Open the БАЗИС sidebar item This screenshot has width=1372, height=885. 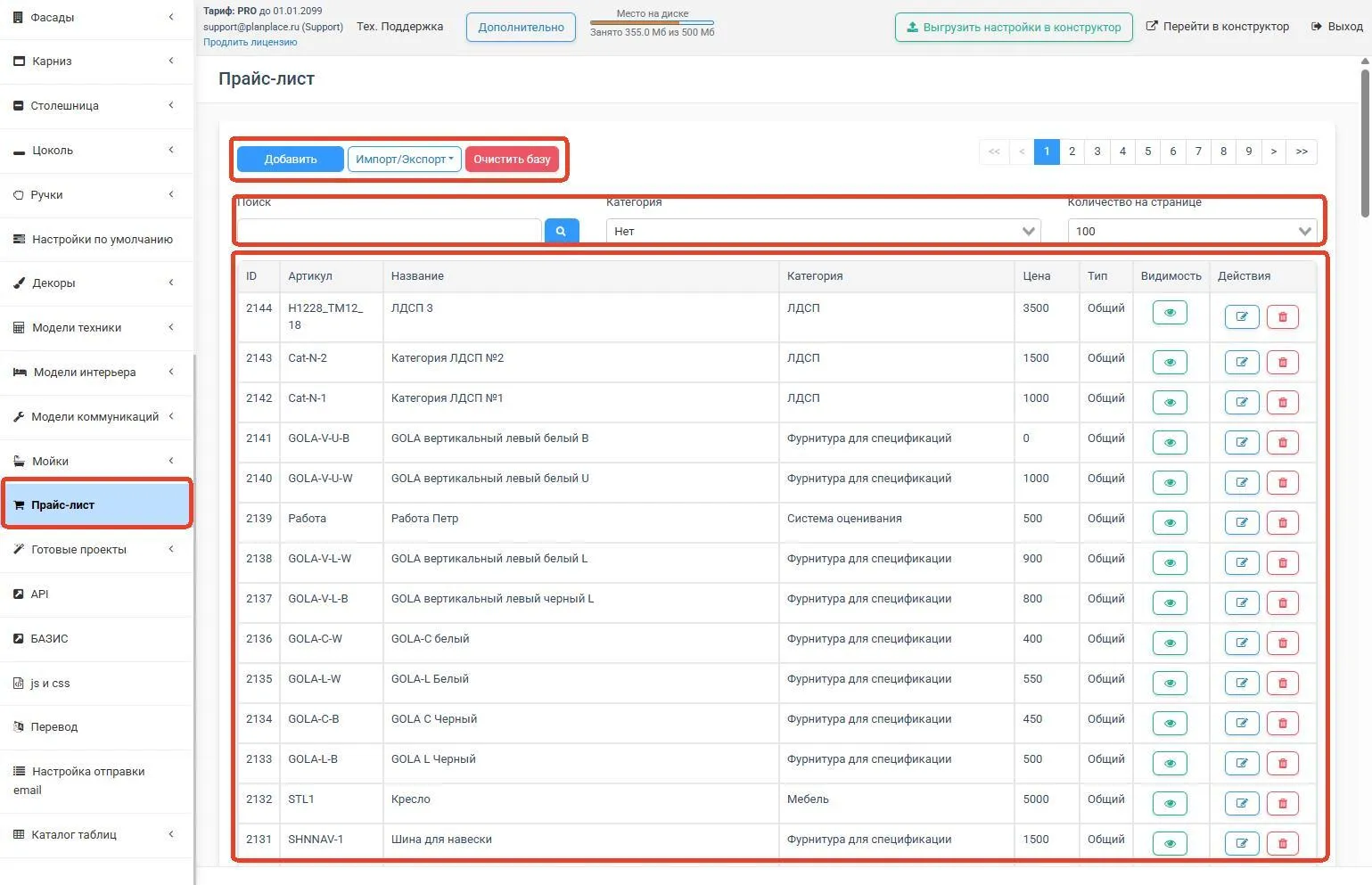96,639
